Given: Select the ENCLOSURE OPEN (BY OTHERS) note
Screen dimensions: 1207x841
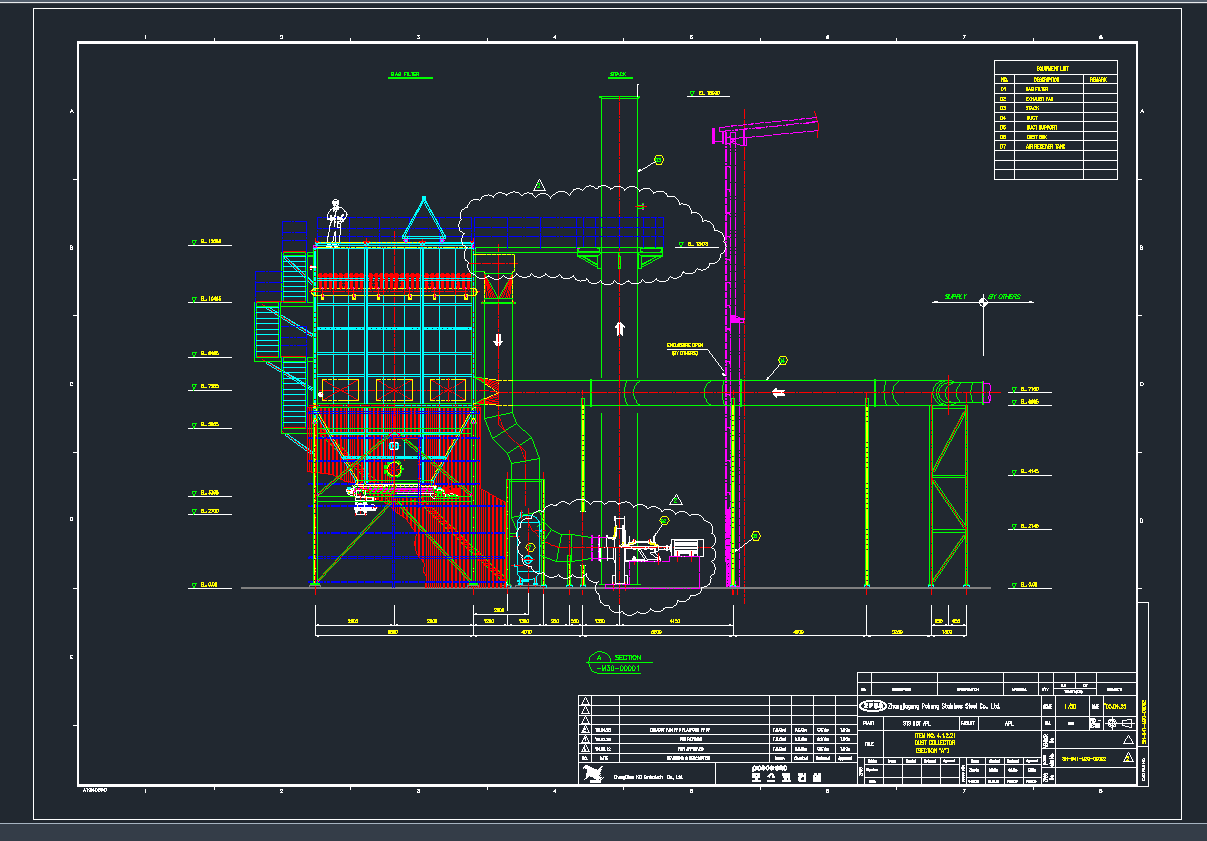Looking at the screenshot, I should [685, 350].
